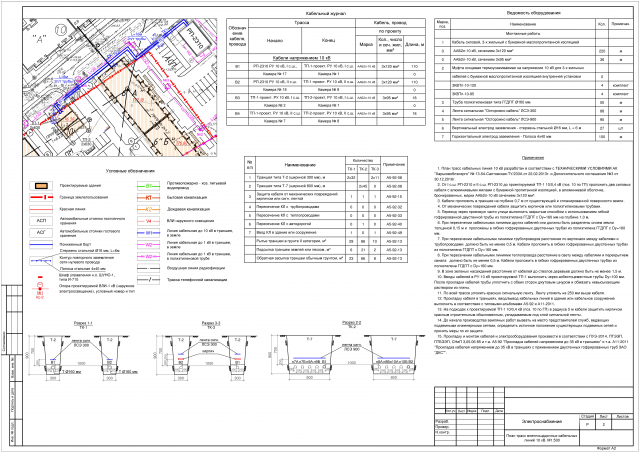The image size is (640, 452).
Task: Select the telephone duct route legend symbol
Action: pos(148,280)
